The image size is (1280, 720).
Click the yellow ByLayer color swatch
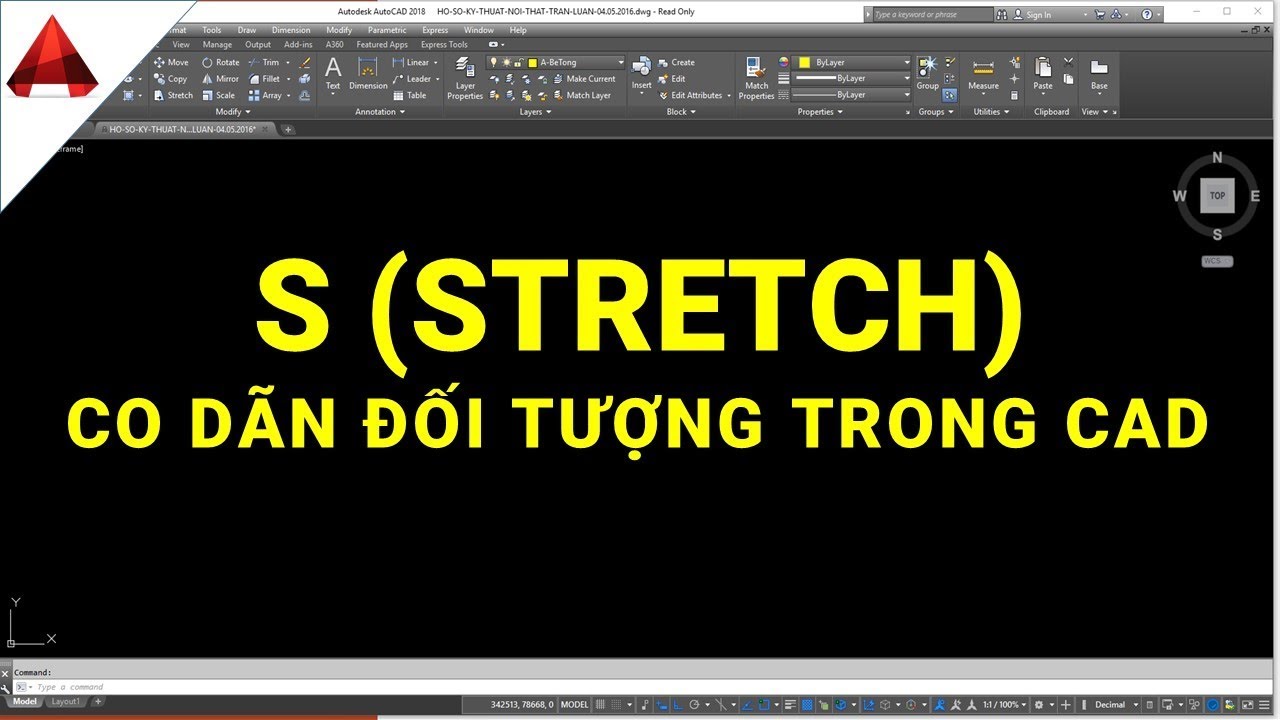[x=805, y=62]
